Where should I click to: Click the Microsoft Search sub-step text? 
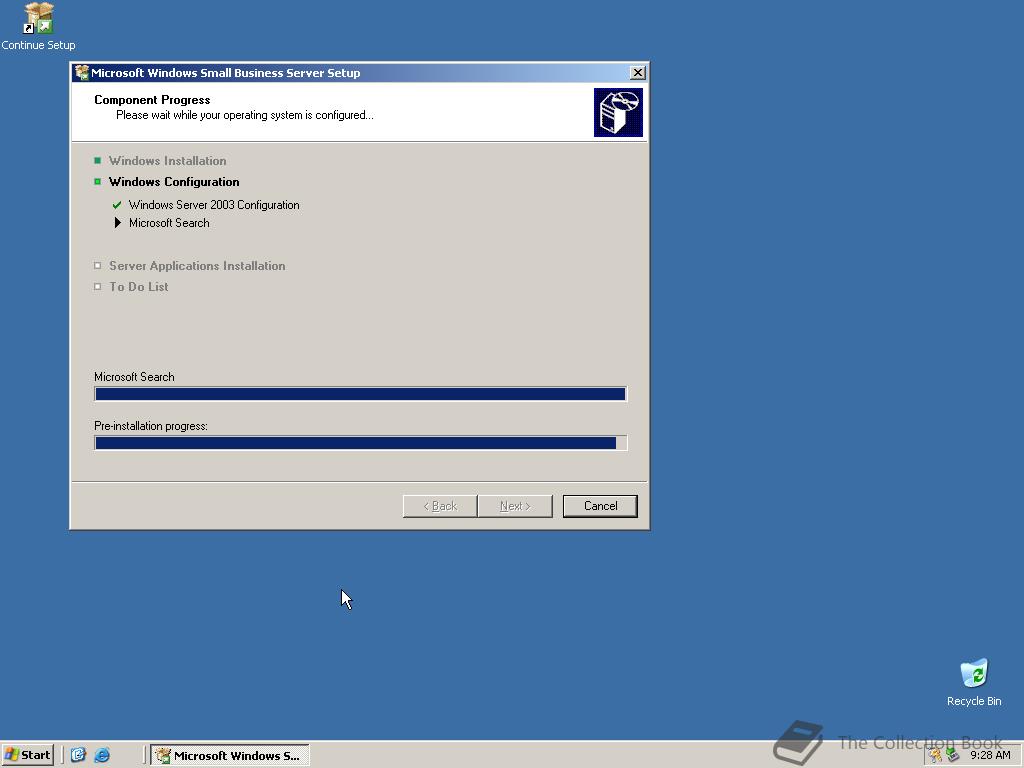point(169,223)
